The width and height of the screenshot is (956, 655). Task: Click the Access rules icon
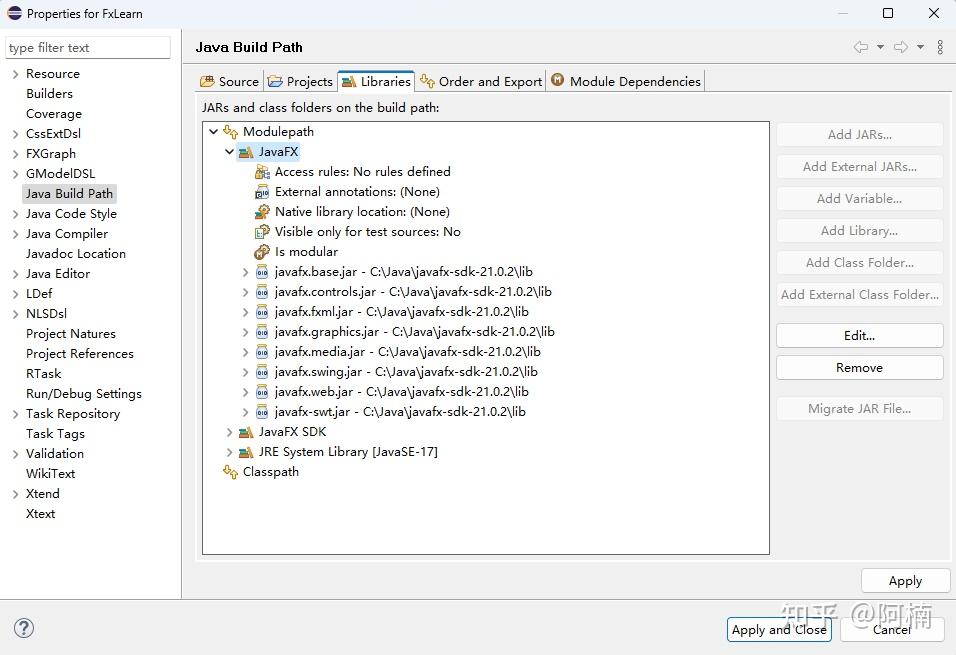(x=262, y=172)
